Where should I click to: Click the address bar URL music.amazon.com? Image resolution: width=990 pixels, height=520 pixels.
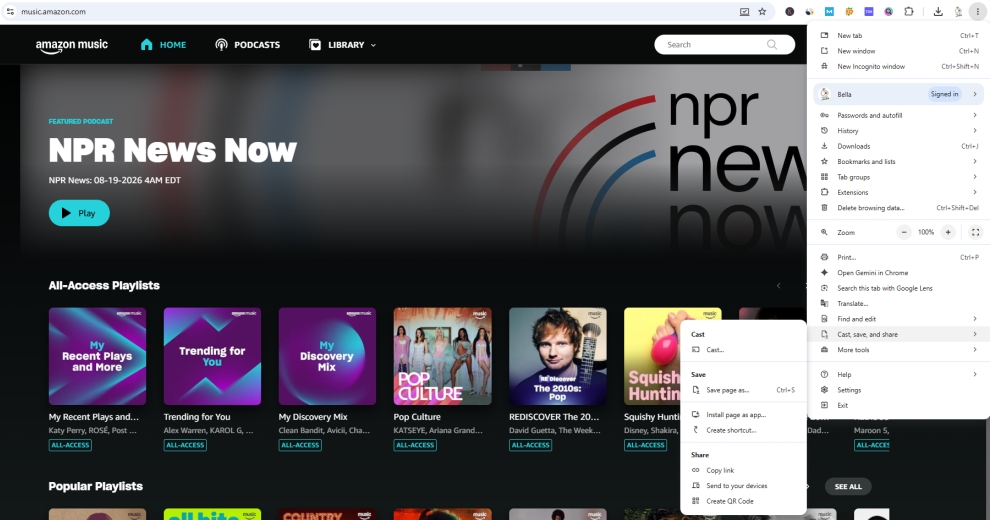(x=54, y=11)
